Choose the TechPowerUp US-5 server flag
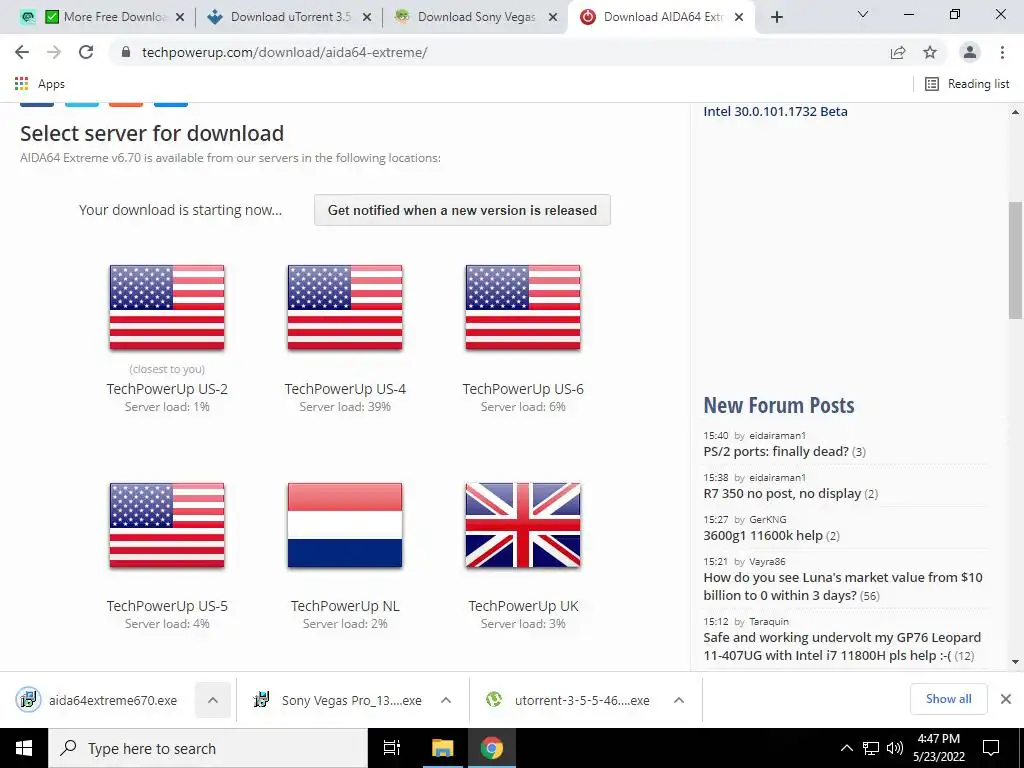This screenshot has width=1024, height=768. coord(167,525)
